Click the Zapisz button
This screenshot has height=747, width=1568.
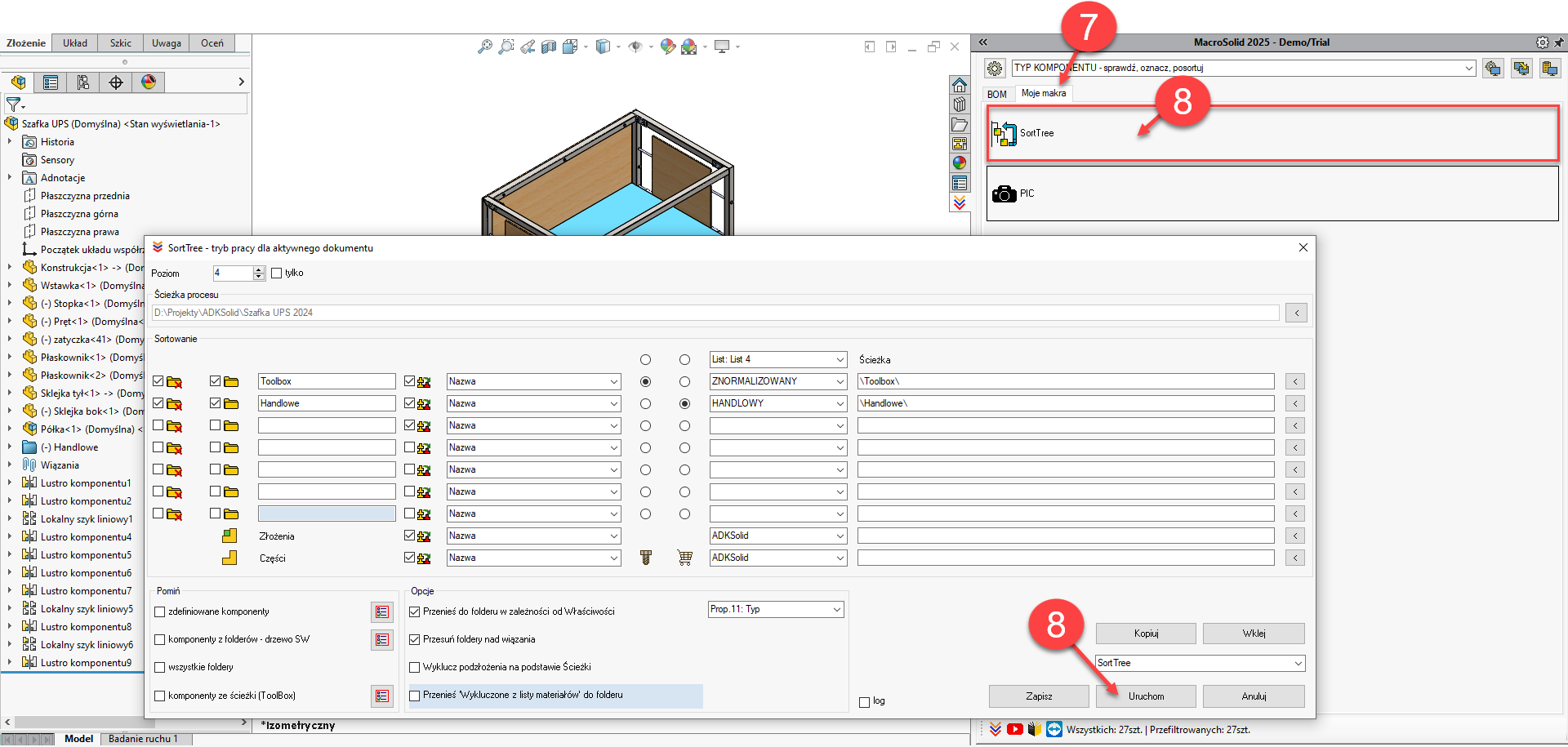pos(1039,696)
